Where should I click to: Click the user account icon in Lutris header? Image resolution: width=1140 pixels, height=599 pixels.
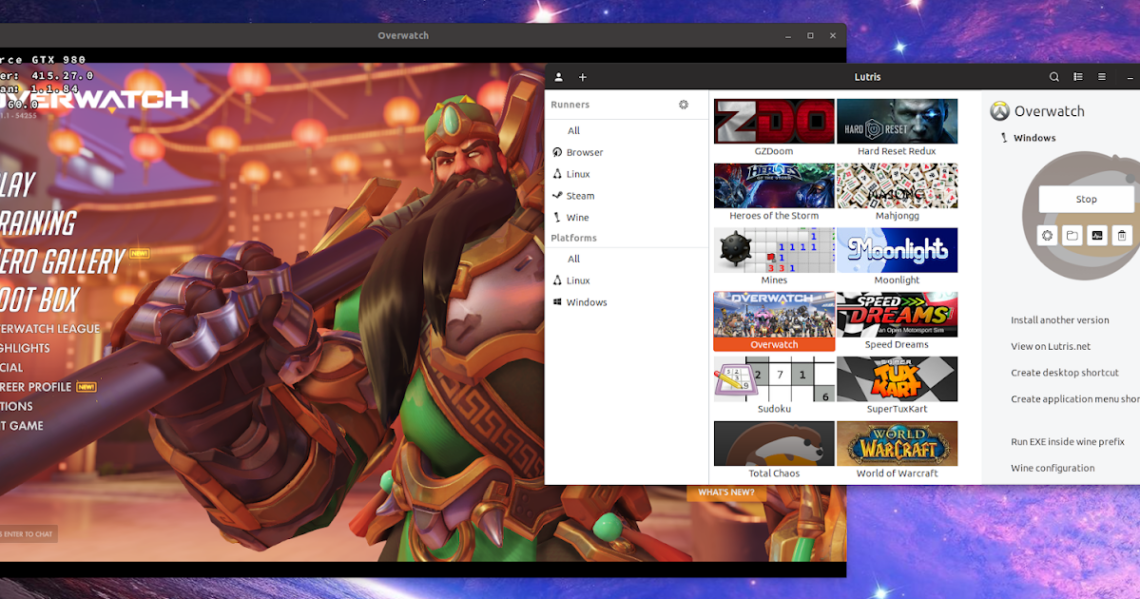coord(558,76)
